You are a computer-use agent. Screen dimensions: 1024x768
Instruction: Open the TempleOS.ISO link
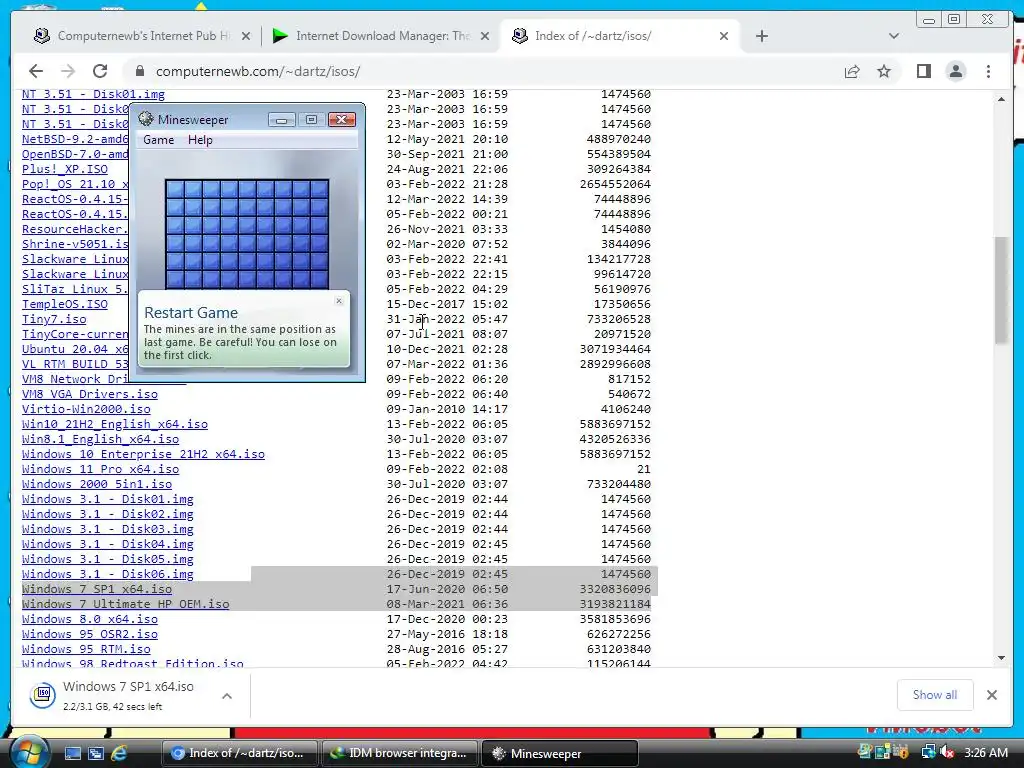(x=65, y=304)
